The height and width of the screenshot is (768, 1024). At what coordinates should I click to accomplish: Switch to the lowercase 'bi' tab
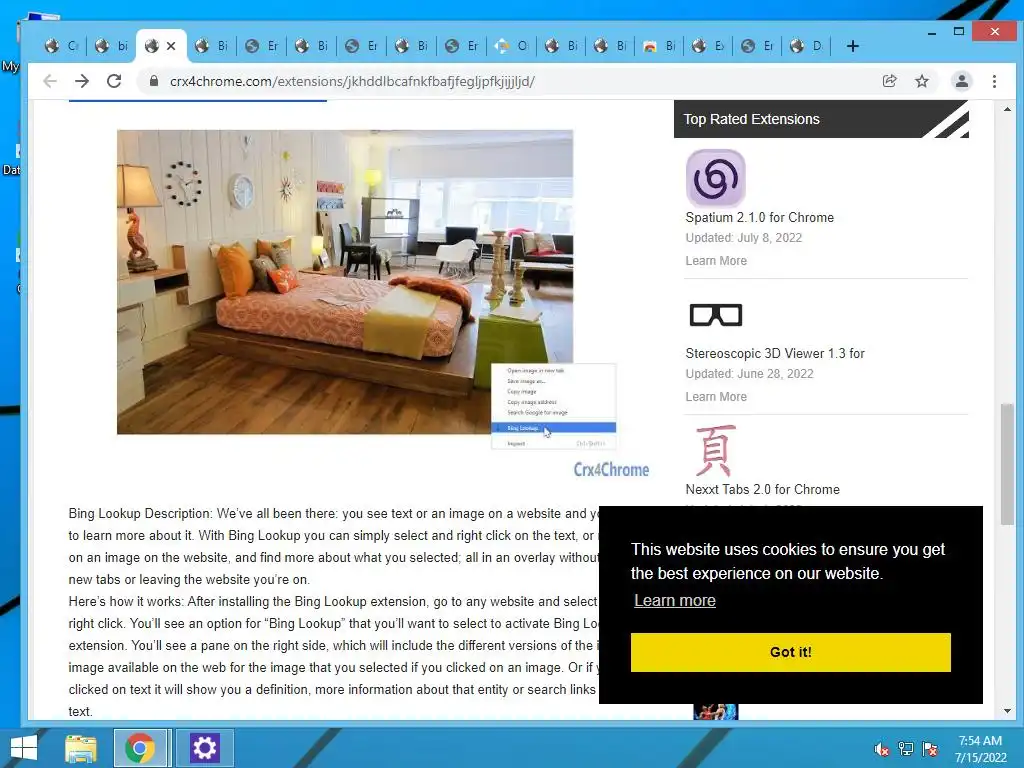(x=112, y=46)
